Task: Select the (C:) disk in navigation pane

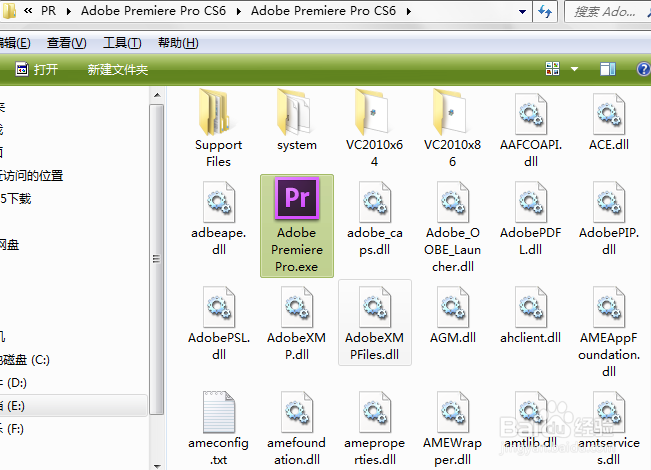Action: pyautogui.click(x=25, y=360)
